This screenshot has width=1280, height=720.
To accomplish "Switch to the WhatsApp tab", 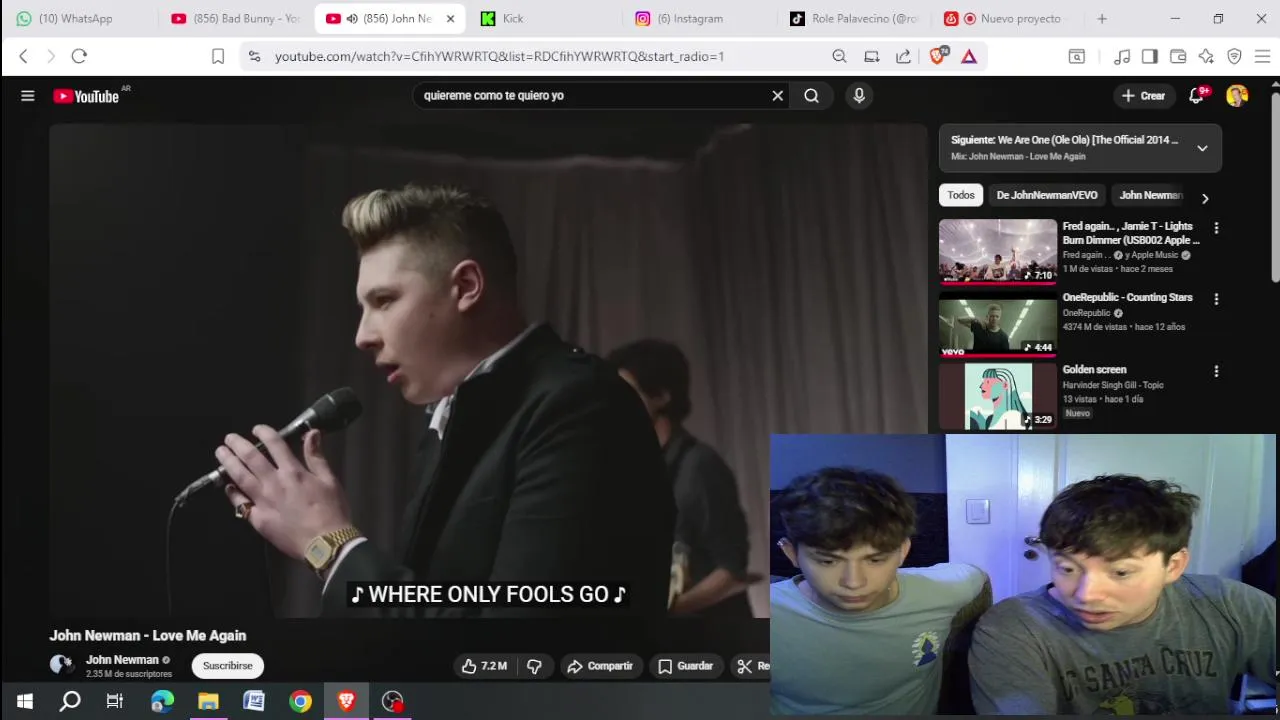I will pyautogui.click(x=78, y=18).
